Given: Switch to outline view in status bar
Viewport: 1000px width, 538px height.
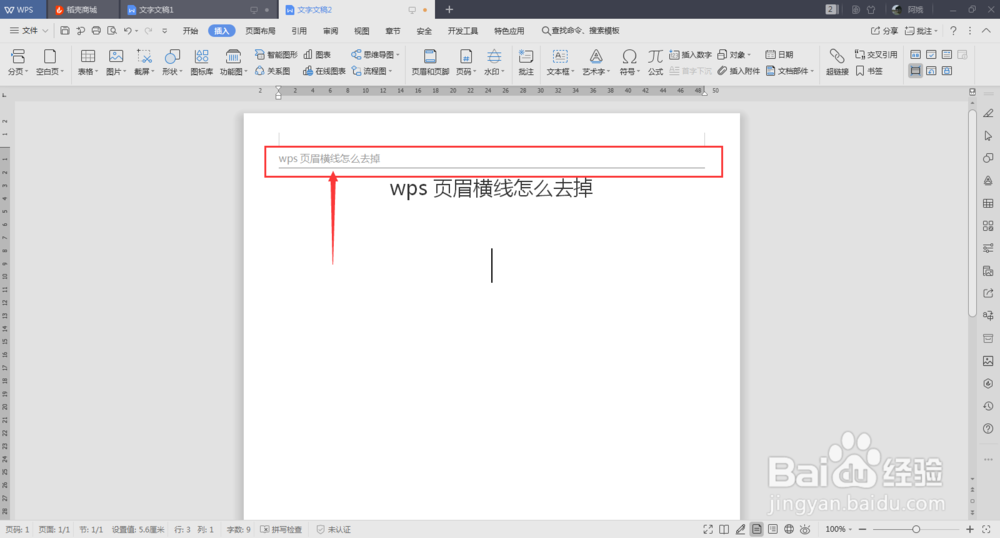Looking at the screenshot, I should point(772,529).
